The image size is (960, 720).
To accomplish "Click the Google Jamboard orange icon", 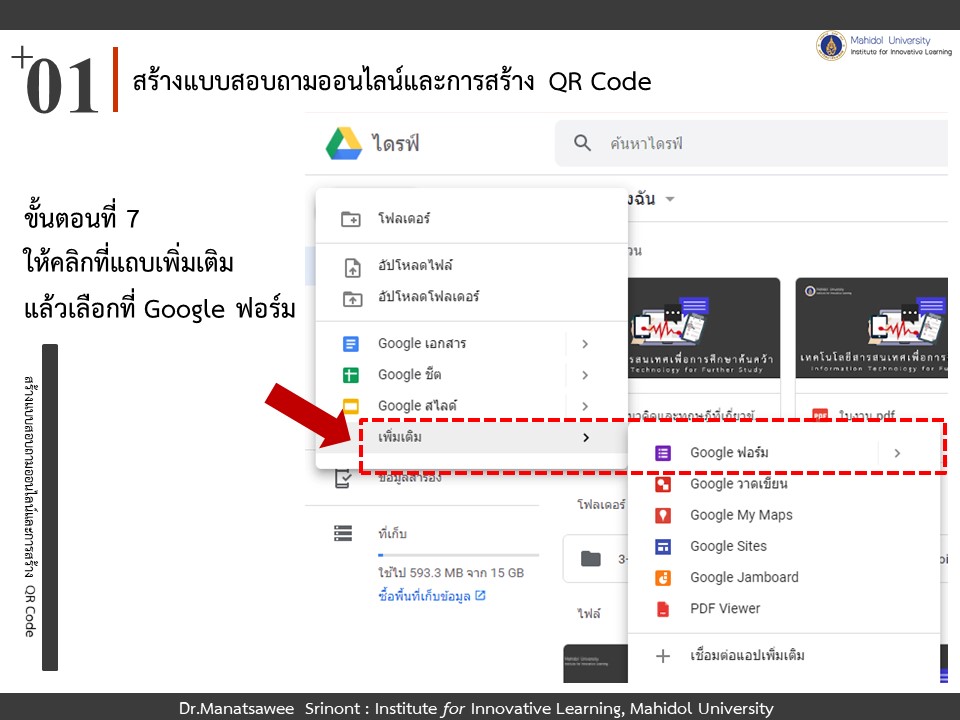I will (x=662, y=577).
